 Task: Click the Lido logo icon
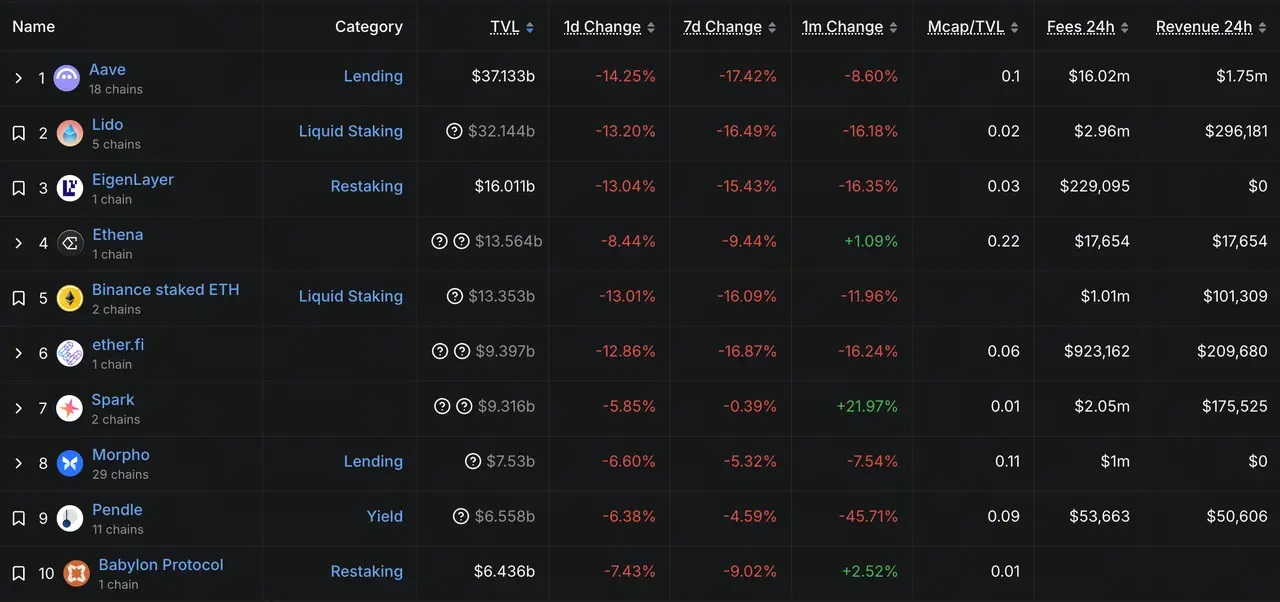pyautogui.click(x=70, y=133)
